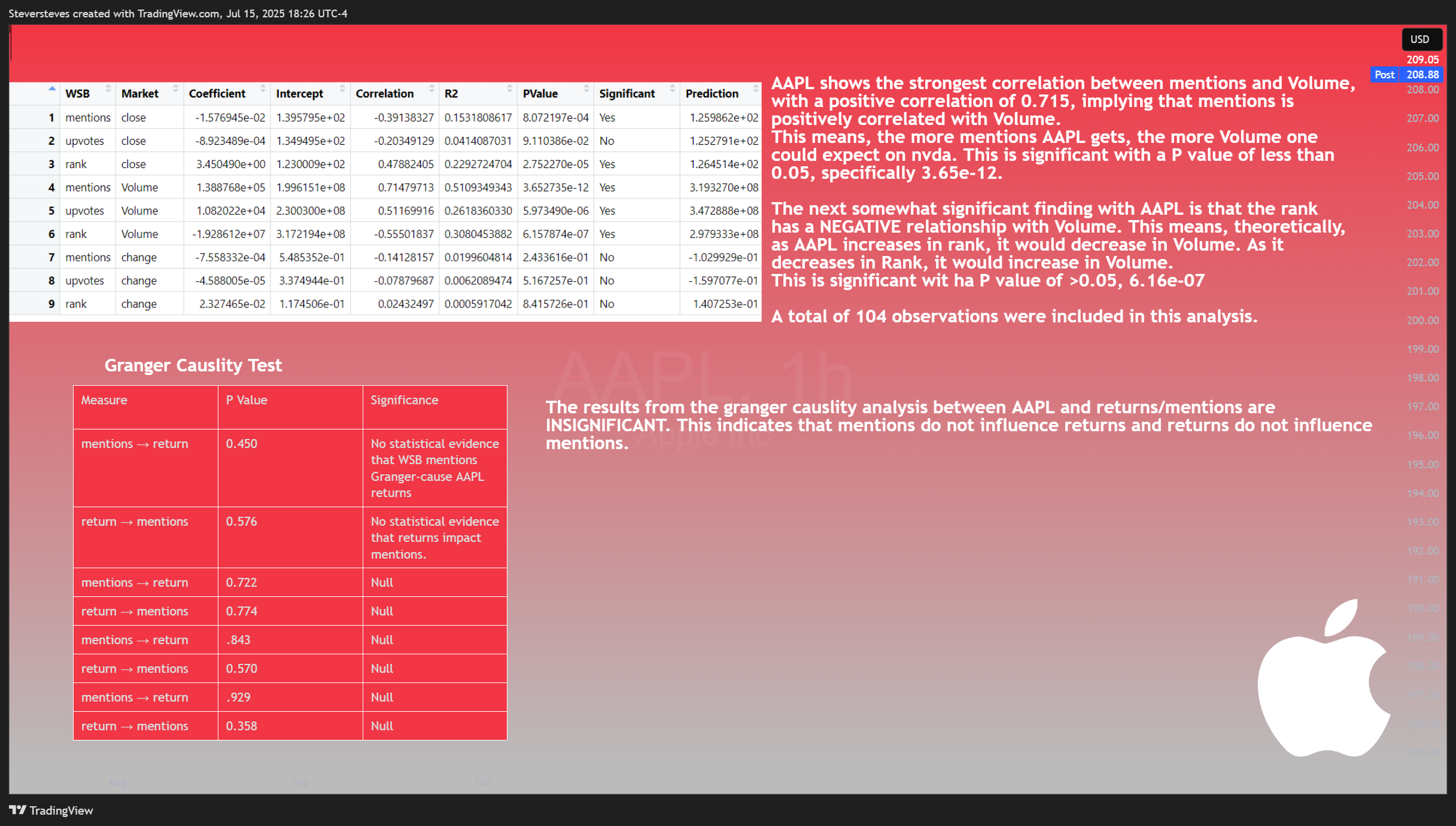The image size is (1456, 826).
Task: Sort by the Intercept column arrows
Action: (342, 89)
